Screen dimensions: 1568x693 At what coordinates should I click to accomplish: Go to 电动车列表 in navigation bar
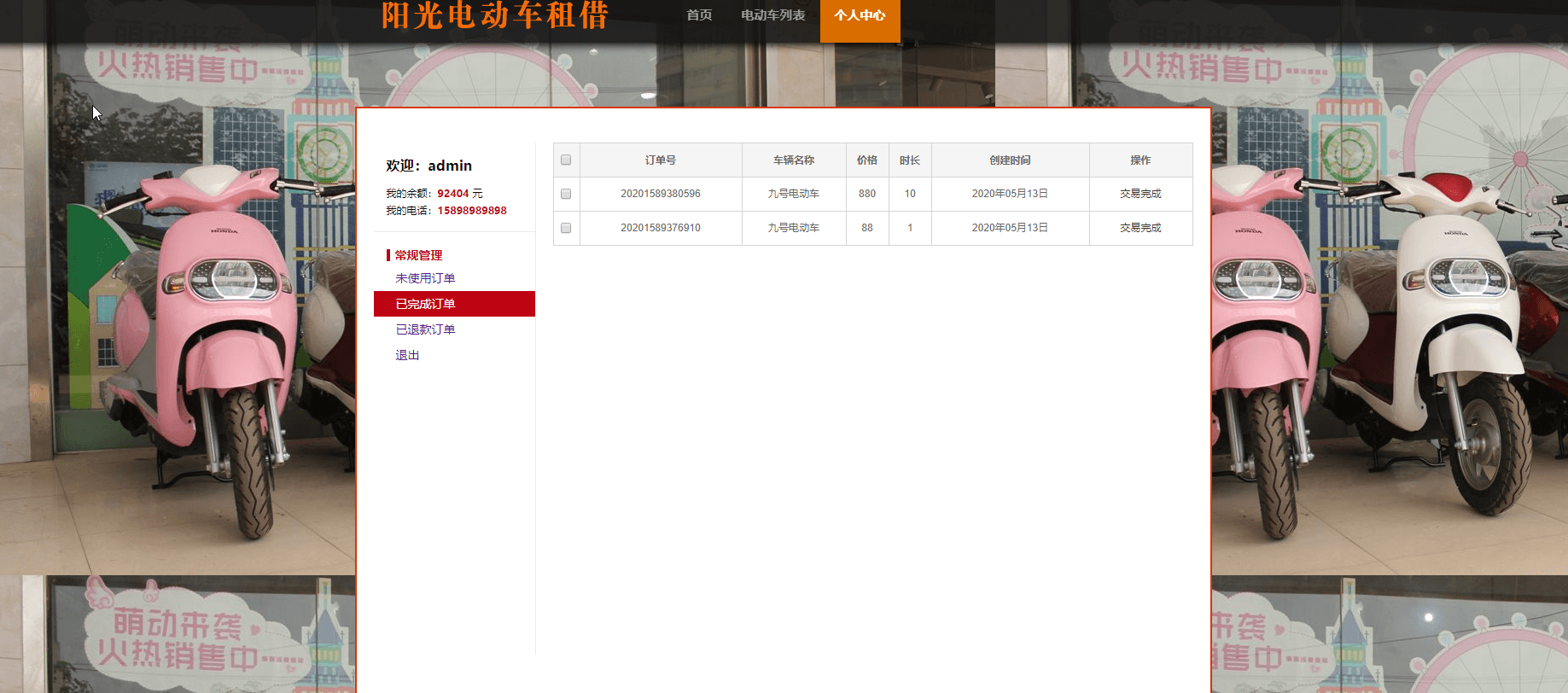tap(772, 15)
